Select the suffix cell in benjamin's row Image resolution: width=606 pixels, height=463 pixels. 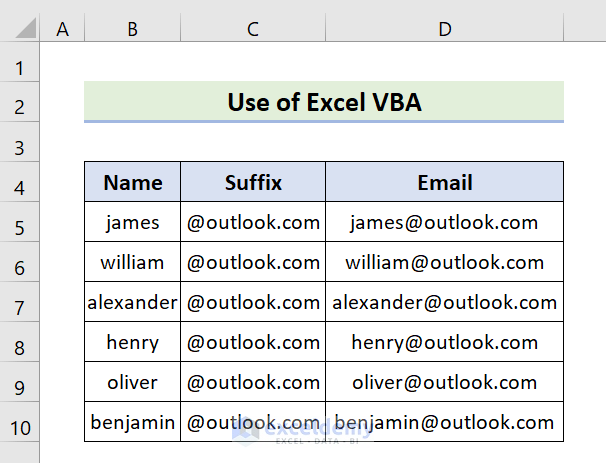pyautogui.click(x=253, y=422)
